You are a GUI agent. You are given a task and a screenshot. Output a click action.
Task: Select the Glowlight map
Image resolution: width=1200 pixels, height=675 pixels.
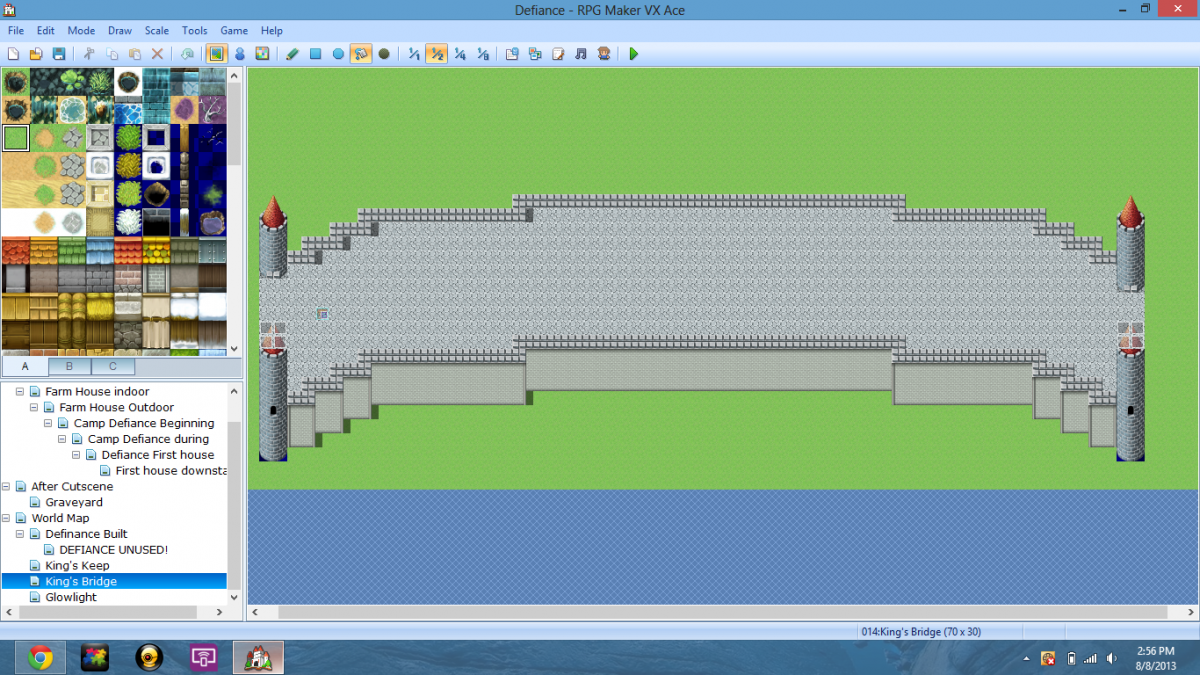click(x=71, y=597)
